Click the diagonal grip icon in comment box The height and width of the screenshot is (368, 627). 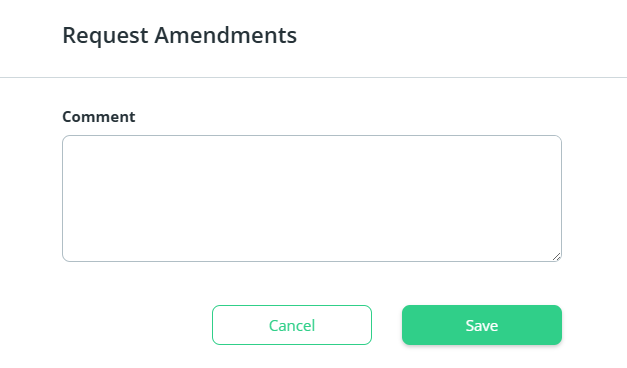(x=557, y=257)
